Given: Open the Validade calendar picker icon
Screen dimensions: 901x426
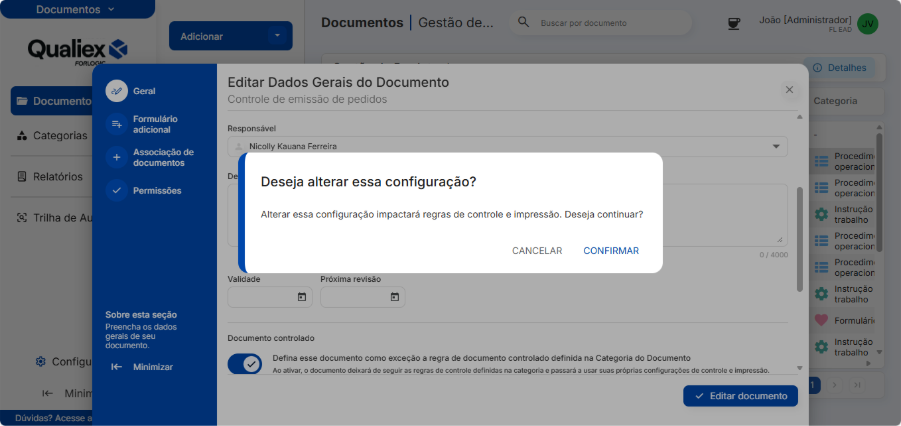Looking at the screenshot, I should pyautogui.click(x=302, y=297).
